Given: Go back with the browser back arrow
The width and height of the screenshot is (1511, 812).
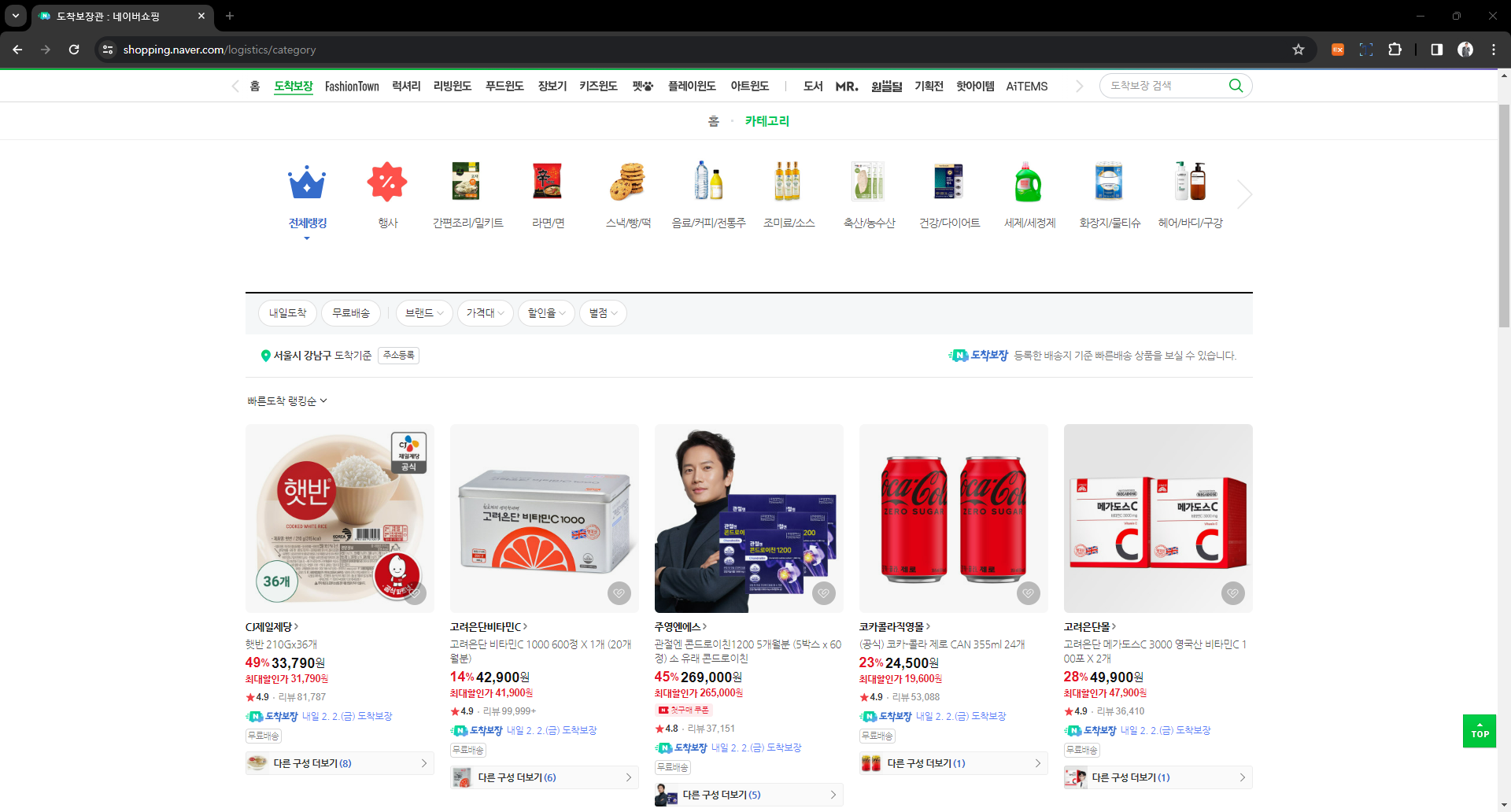Looking at the screenshot, I should pos(17,50).
